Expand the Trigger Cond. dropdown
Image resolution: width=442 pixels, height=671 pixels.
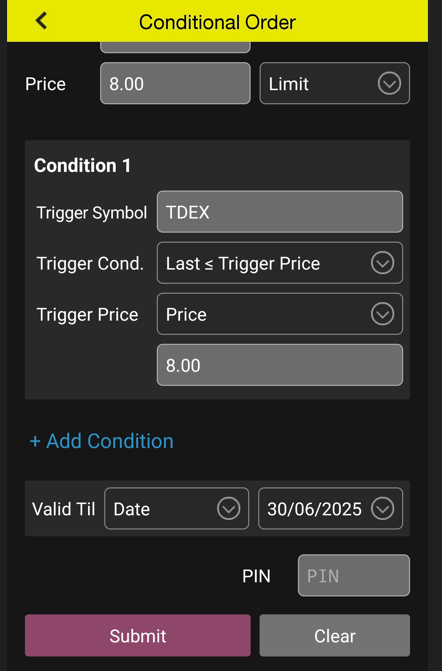point(280,263)
